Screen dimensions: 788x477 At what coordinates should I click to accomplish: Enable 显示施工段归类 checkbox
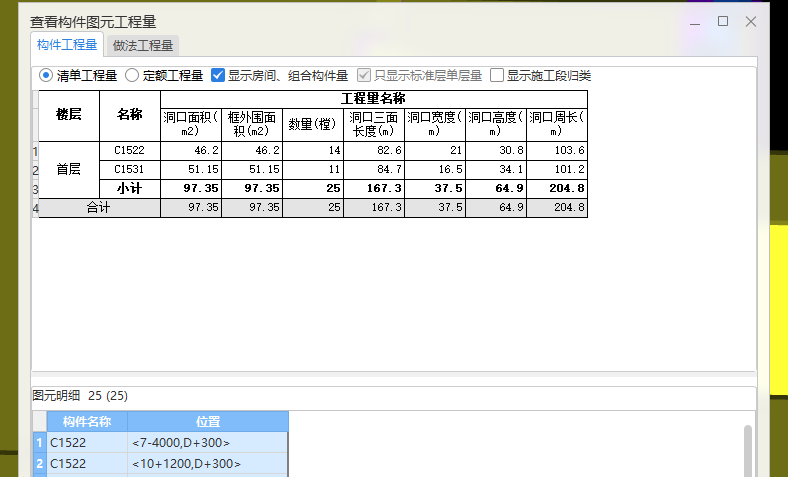tap(497, 75)
